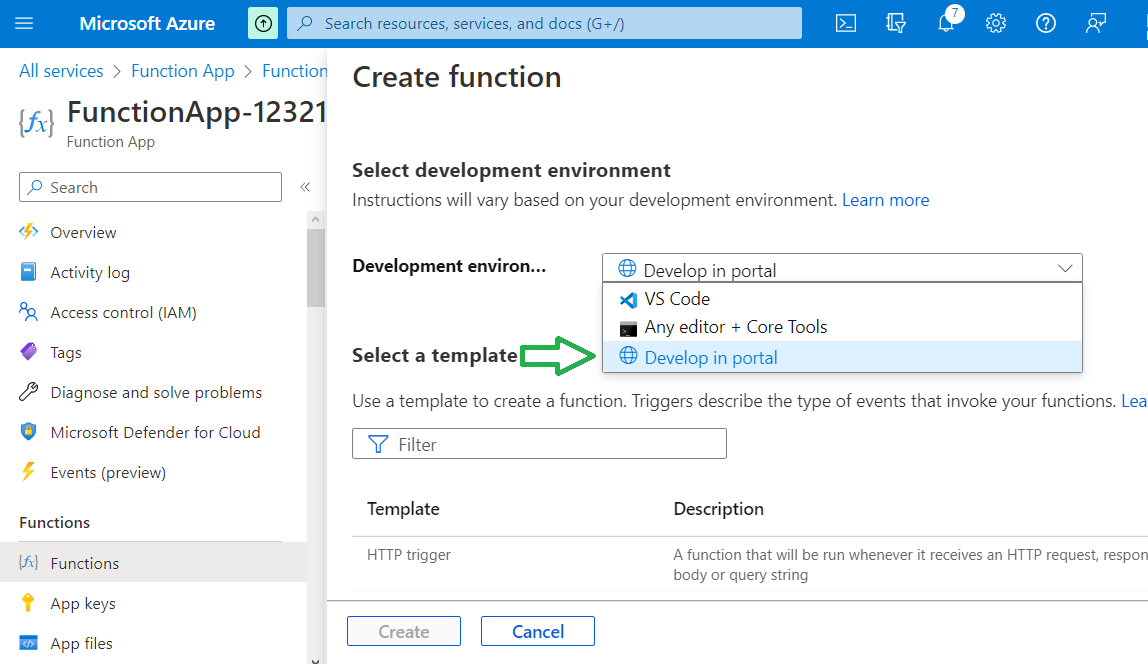Click the sidebar Search box

[150, 187]
